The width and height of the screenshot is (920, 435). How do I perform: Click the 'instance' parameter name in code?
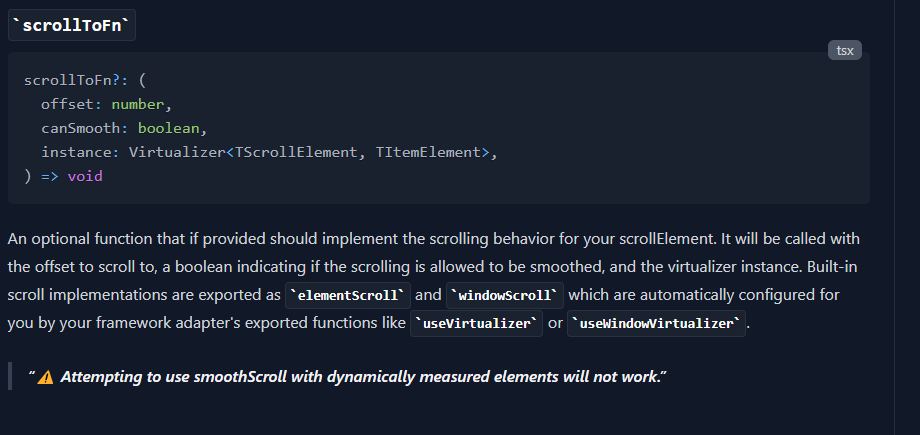pos(76,153)
